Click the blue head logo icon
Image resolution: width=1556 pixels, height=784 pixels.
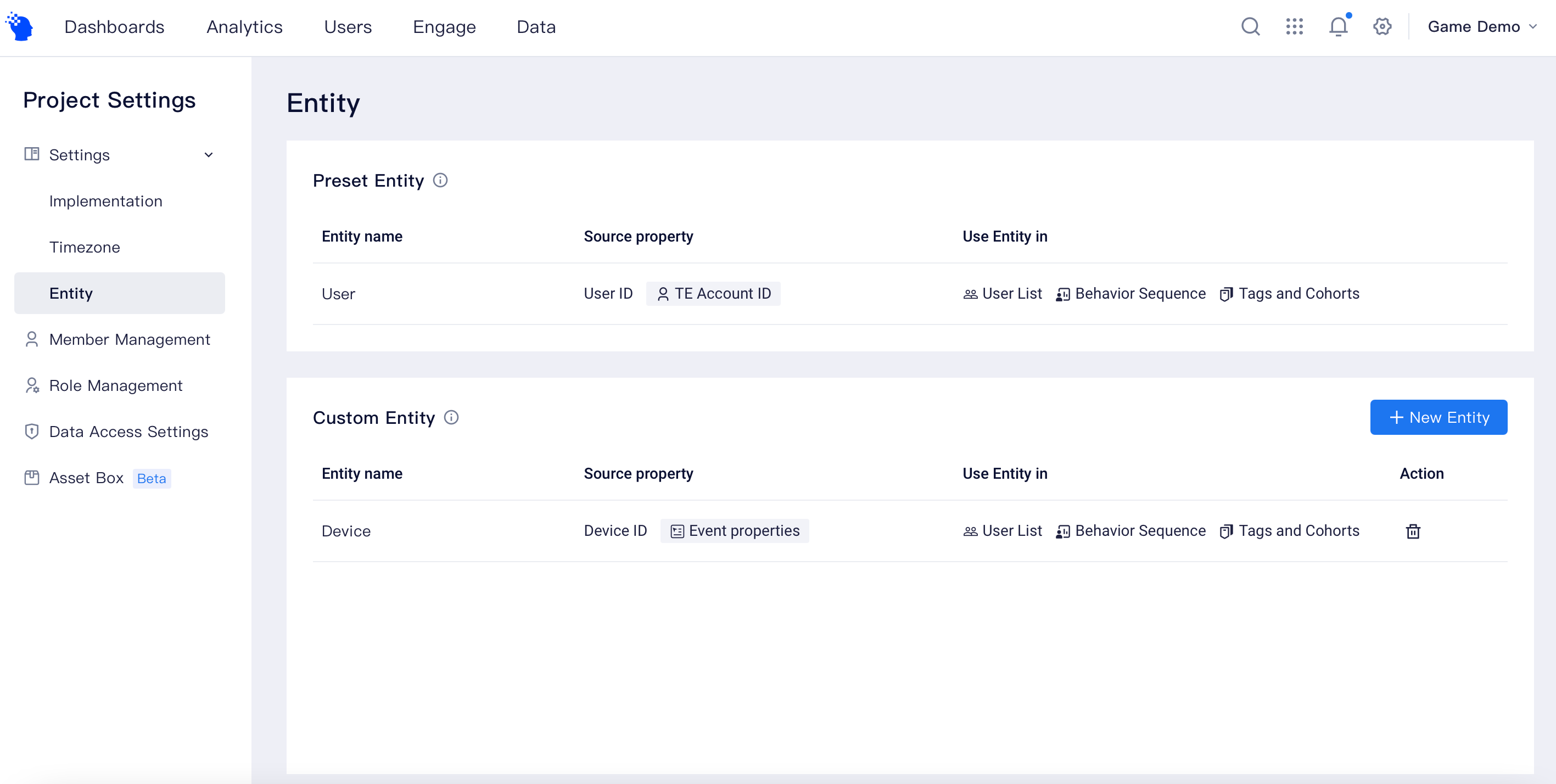19,26
